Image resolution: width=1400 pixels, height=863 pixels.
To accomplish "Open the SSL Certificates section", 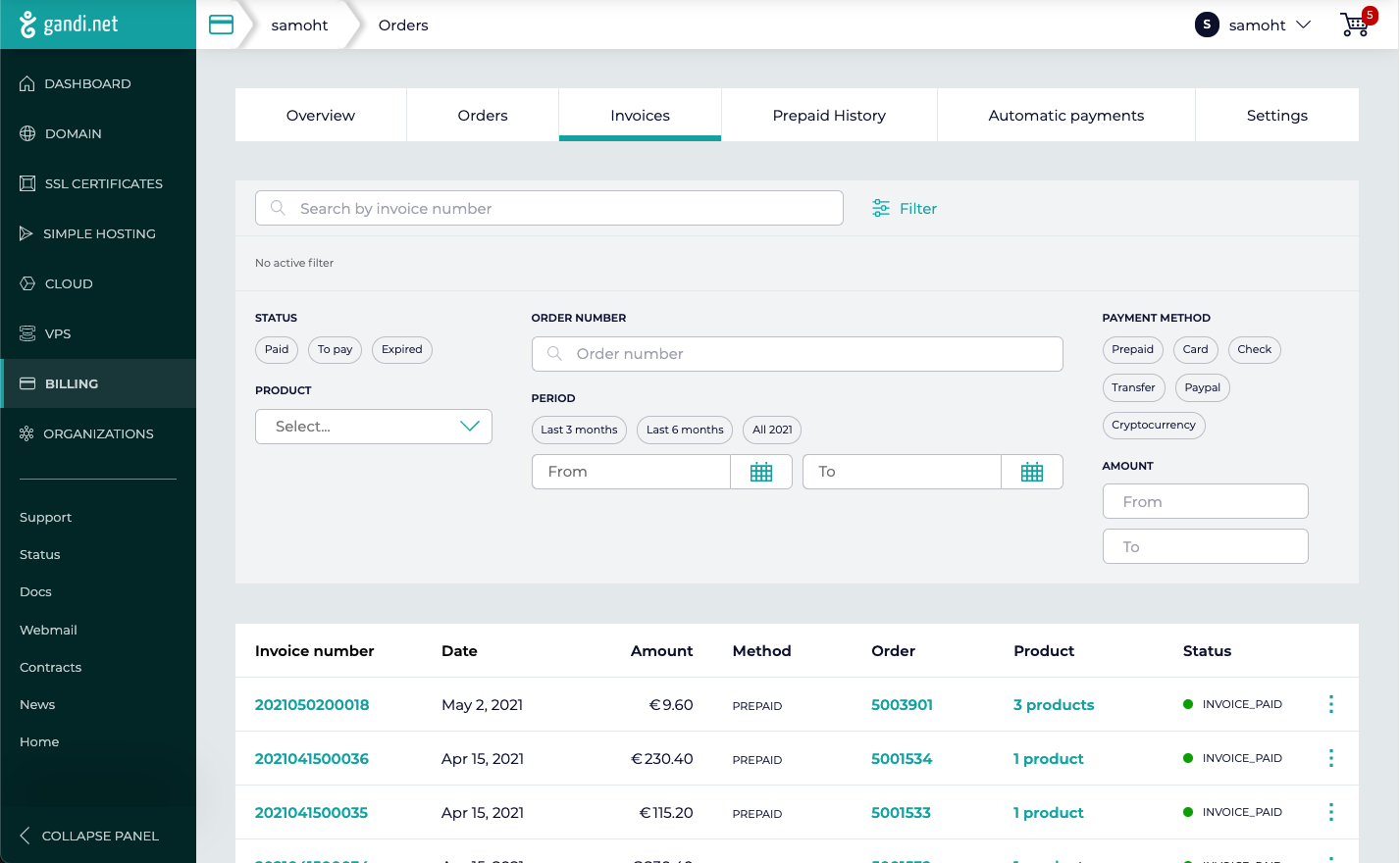I will 103,183.
